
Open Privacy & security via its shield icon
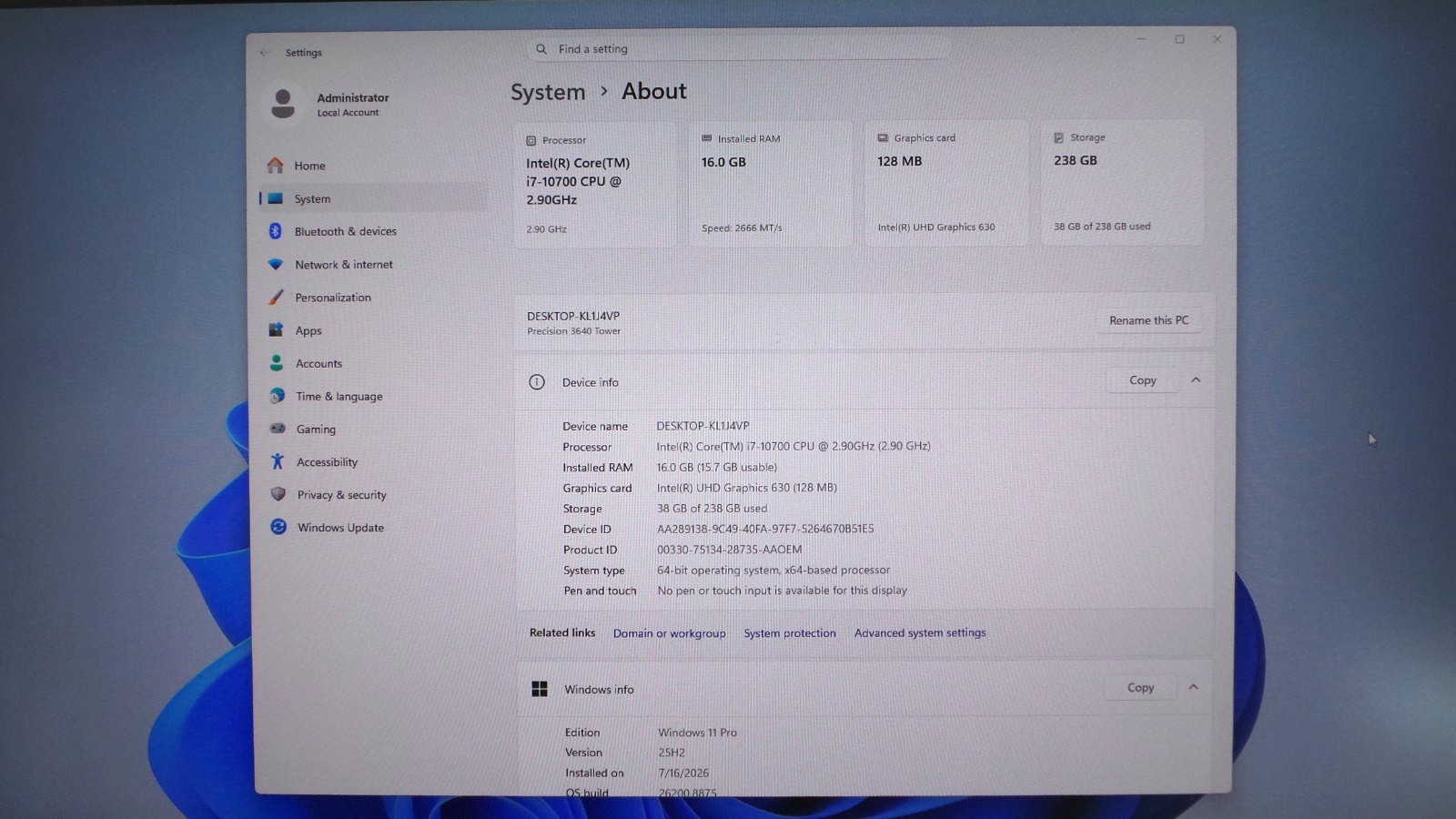[x=278, y=494]
